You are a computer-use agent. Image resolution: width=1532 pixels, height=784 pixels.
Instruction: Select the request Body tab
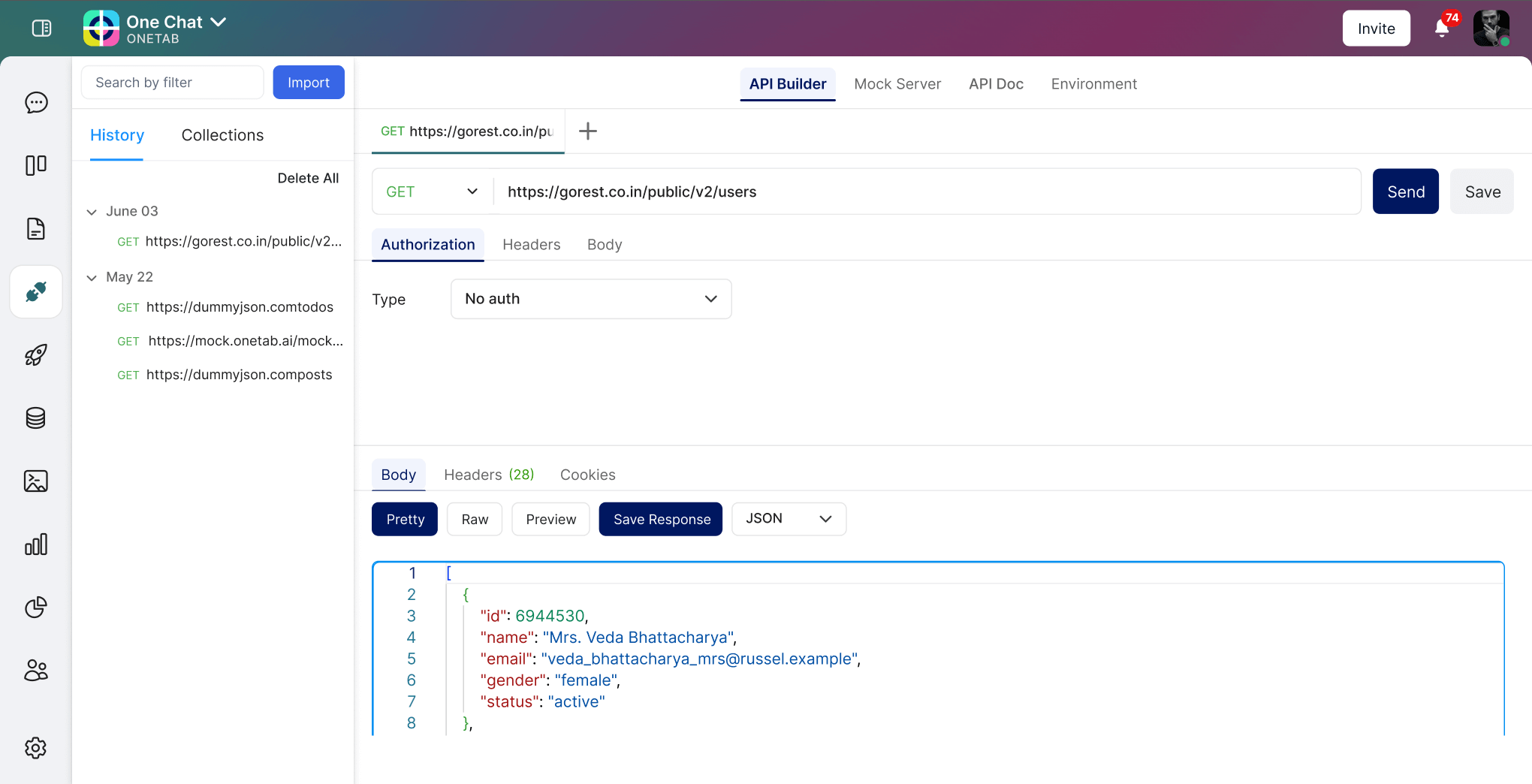tap(605, 245)
